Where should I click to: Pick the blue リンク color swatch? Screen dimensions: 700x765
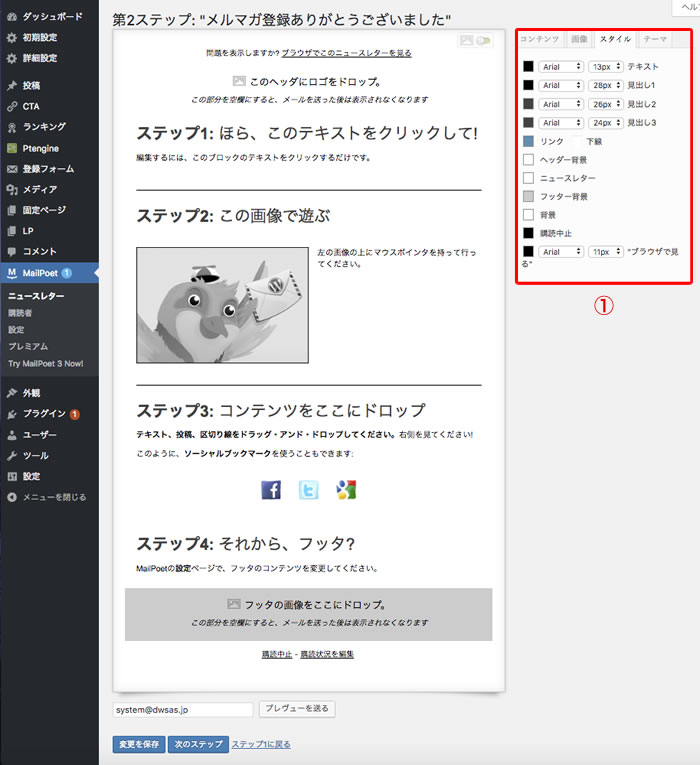pos(528,142)
